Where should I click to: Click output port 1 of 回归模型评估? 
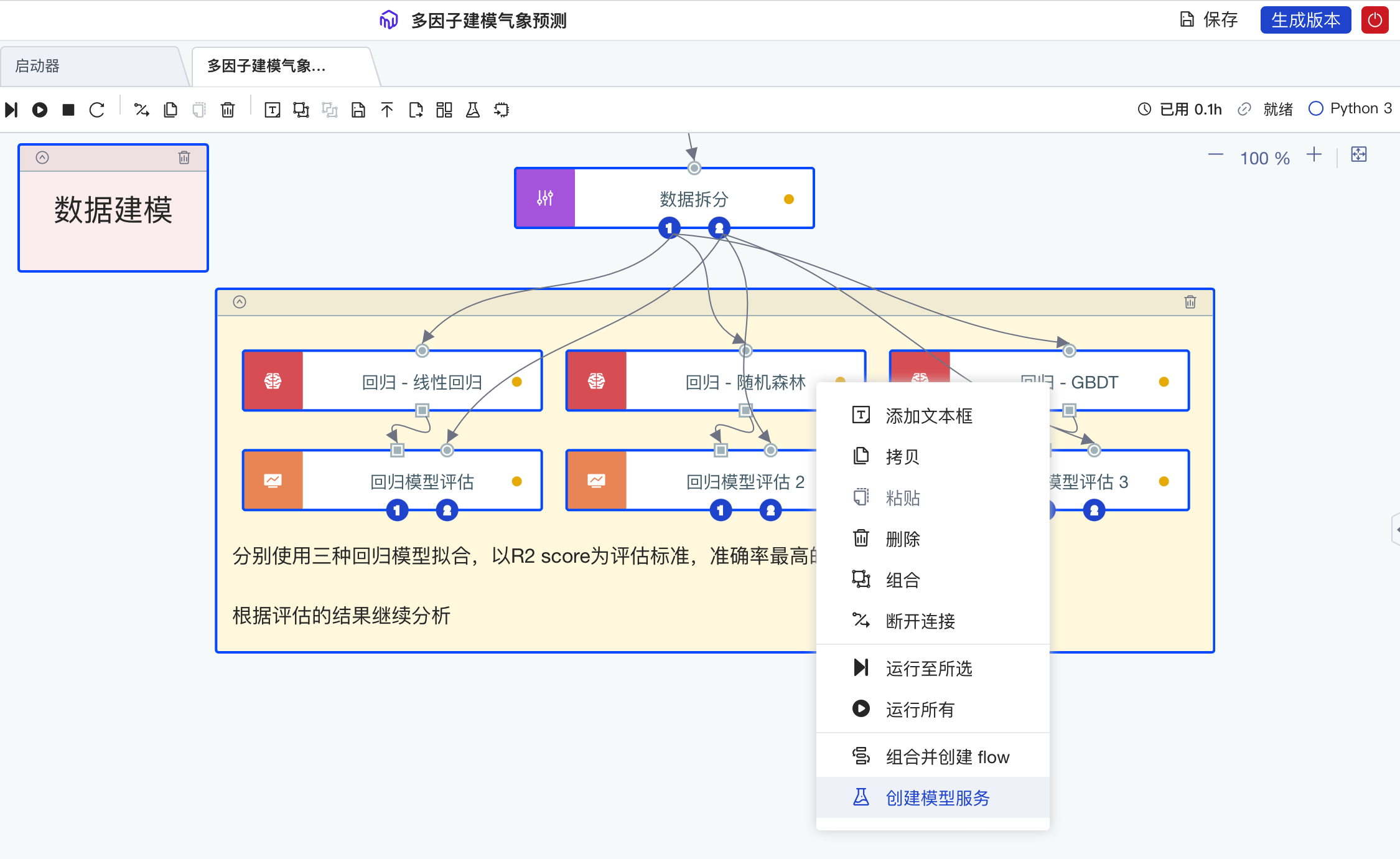[x=397, y=510]
